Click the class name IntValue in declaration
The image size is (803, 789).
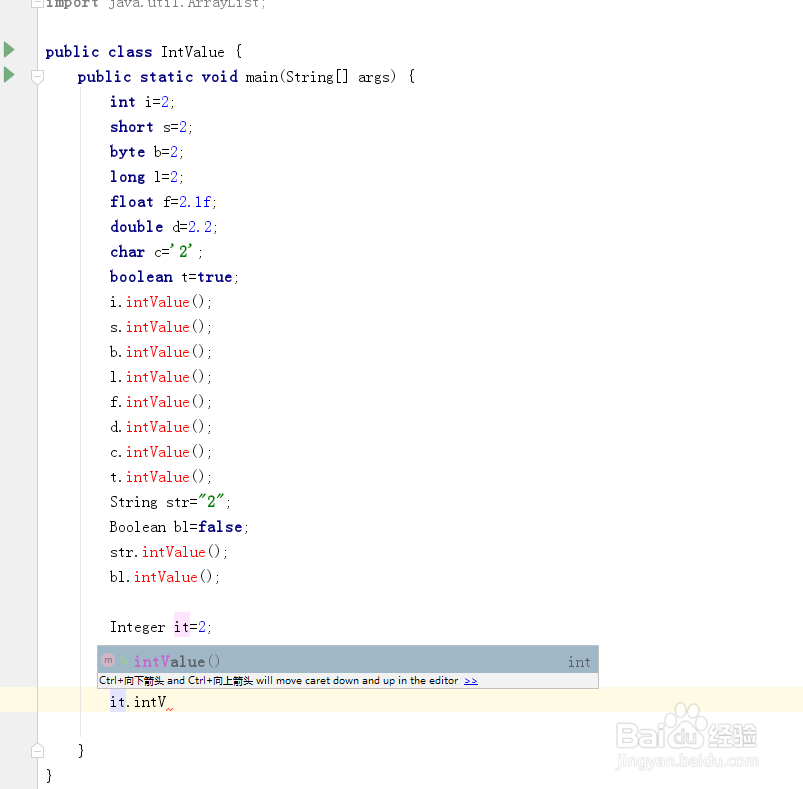point(193,52)
